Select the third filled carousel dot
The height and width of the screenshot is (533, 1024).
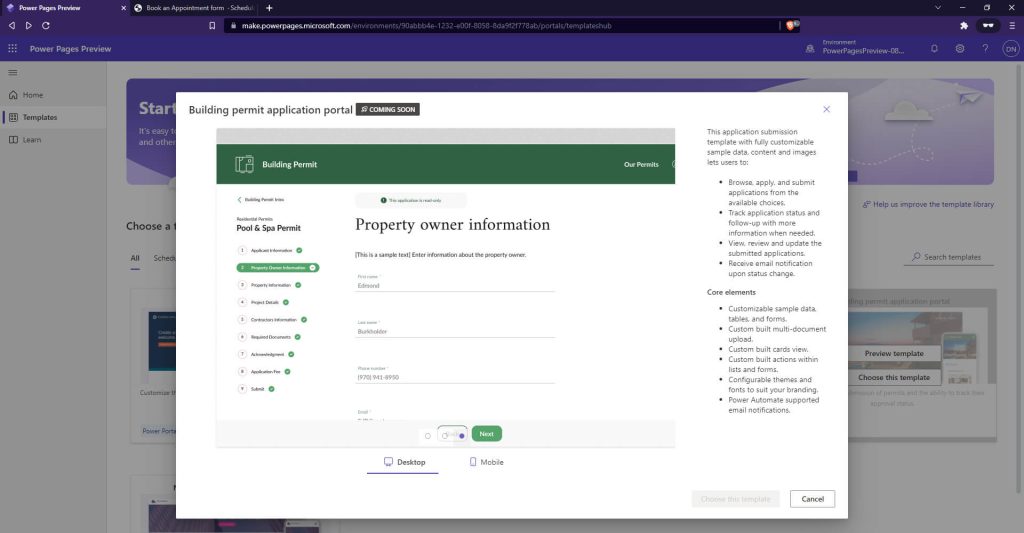[462, 436]
